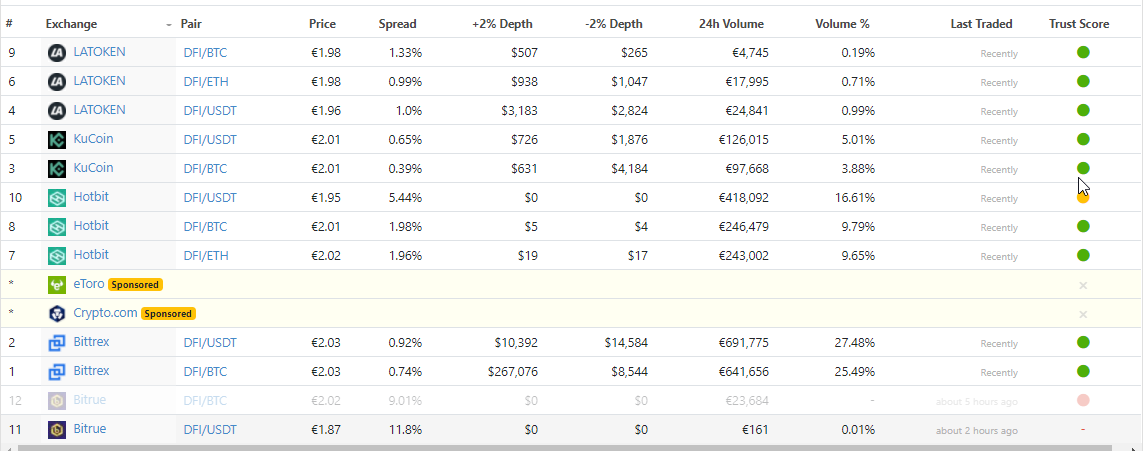Screen dimensions: 1148x451
Task: Click the eToro sponsored logo icon
Action: click(x=57, y=285)
